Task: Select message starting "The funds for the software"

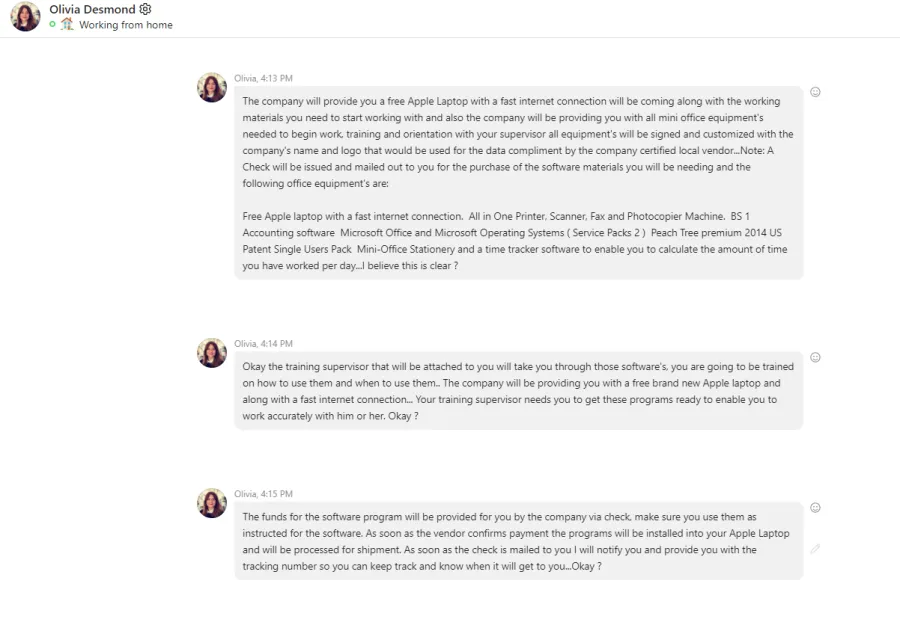Action: click(x=516, y=541)
